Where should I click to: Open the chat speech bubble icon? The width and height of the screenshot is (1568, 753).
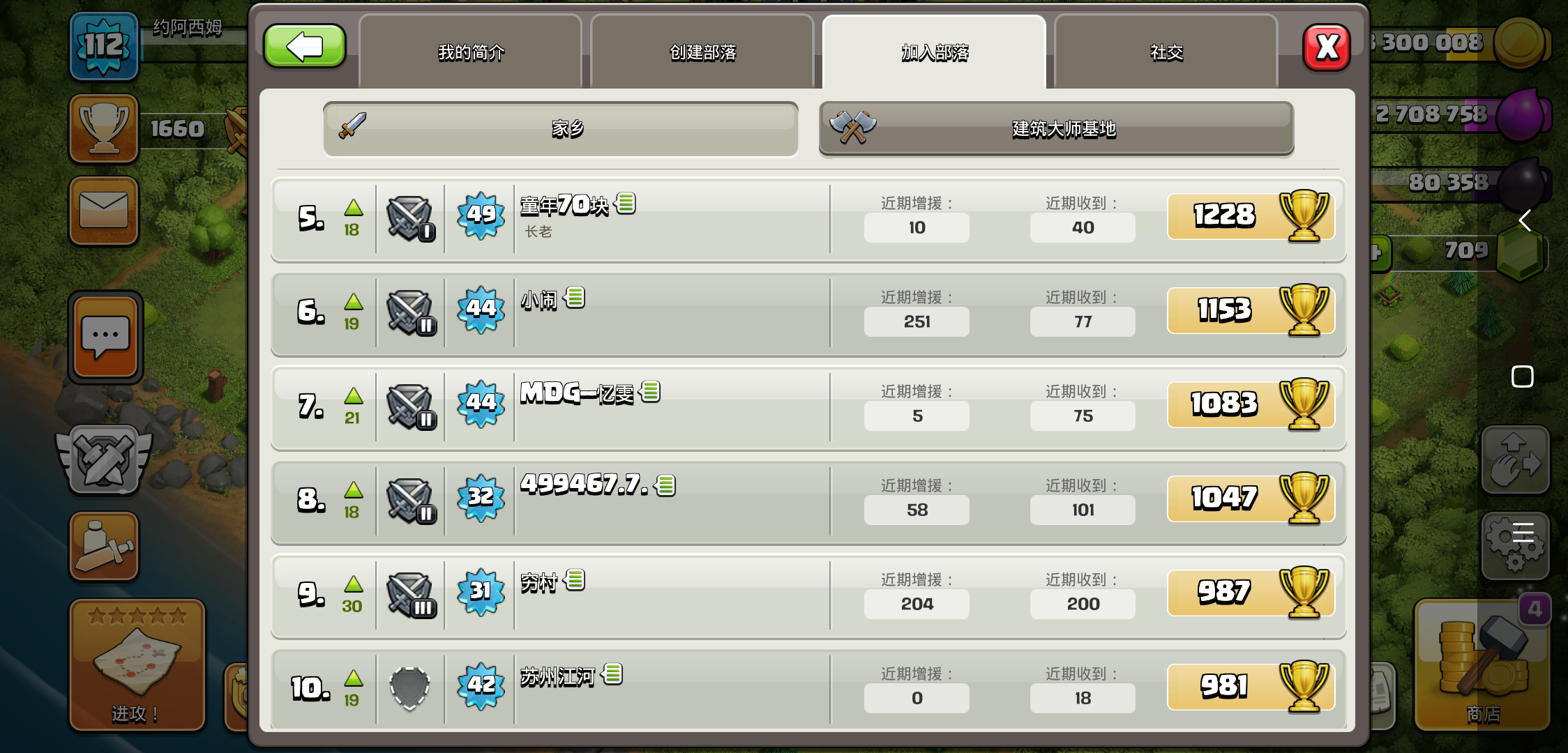pyautogui.click(x=105, y=337)
